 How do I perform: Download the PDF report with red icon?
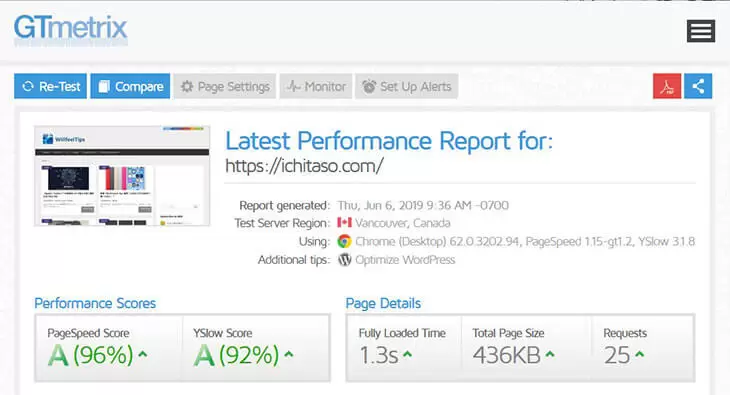tap(667, 86)
